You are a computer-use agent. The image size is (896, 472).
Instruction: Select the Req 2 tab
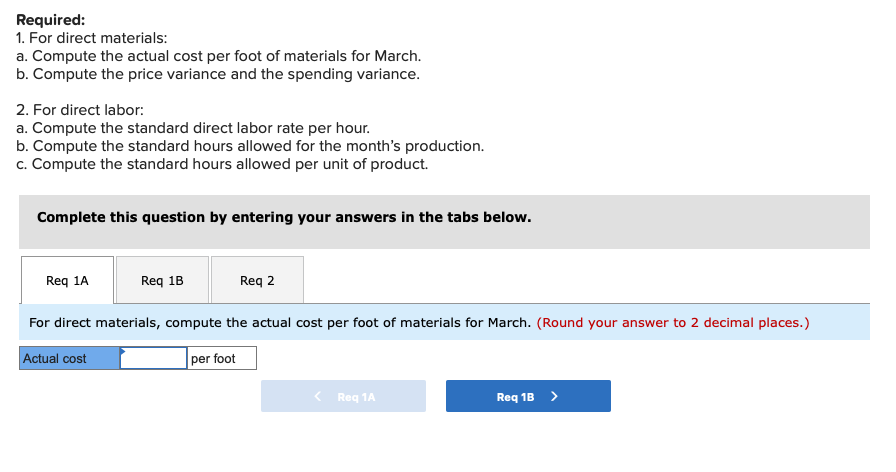coord(257,281)
